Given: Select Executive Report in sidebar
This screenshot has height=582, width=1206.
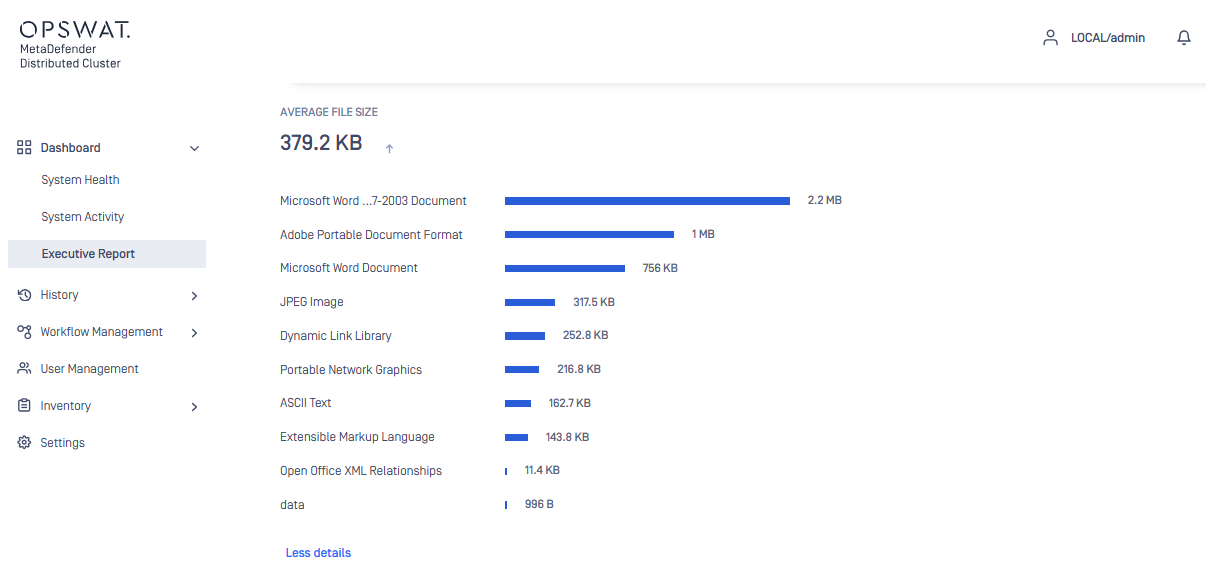Looking at the screenshot, I should pos(88,254).
